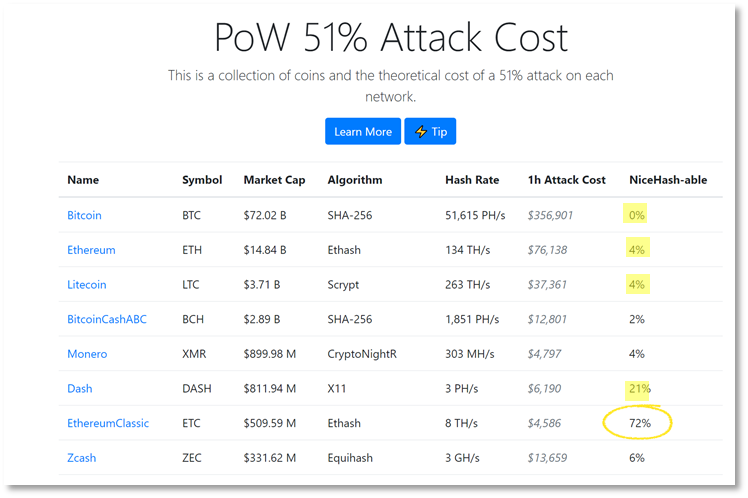
Task: Open the BitcoinCashABC link
Action: coord(107,319)
